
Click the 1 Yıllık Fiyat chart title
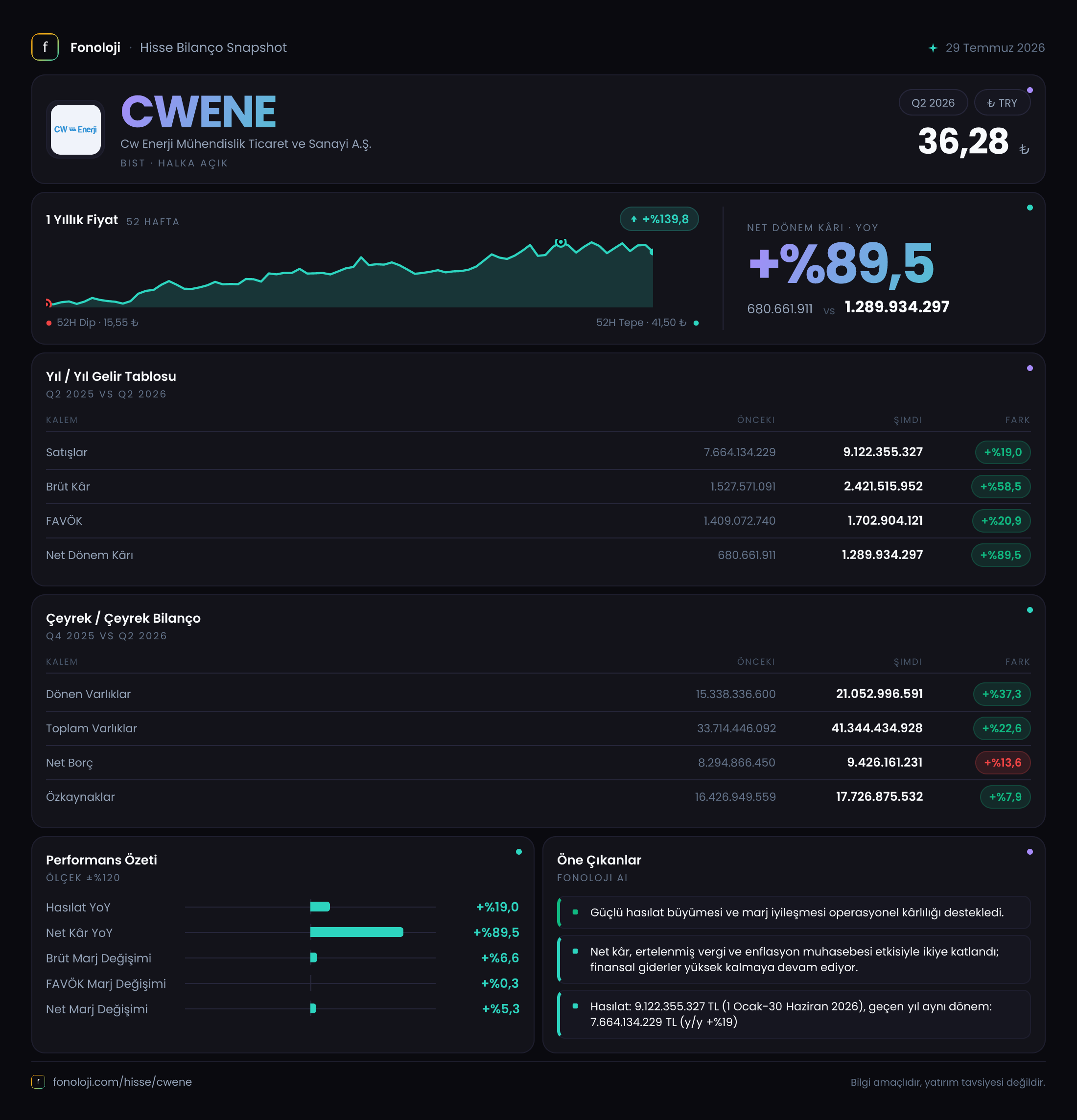(x=82, y=220)
